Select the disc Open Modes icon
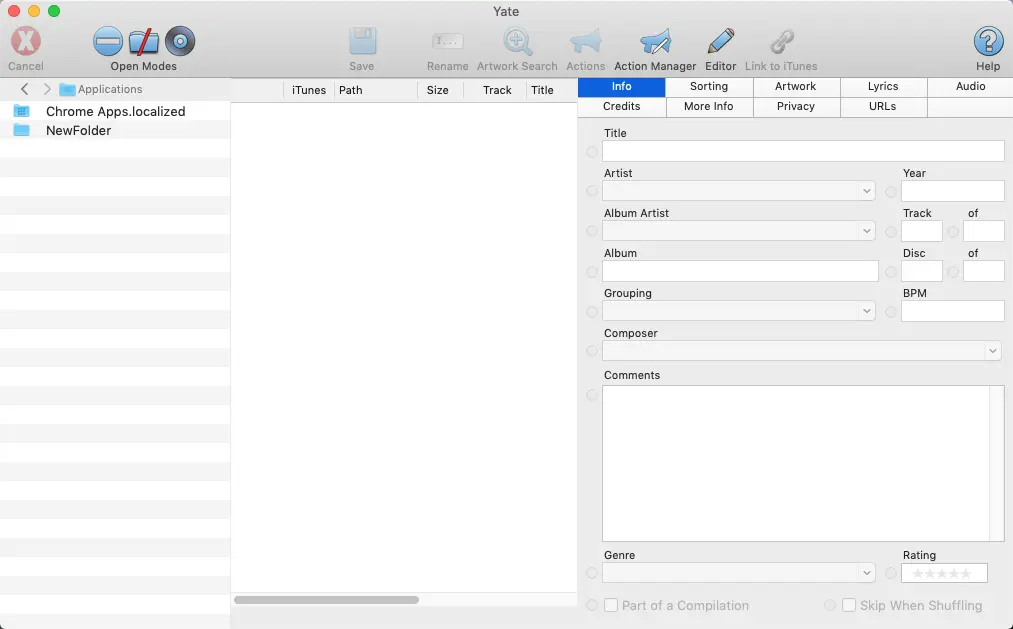 (180, 41)
